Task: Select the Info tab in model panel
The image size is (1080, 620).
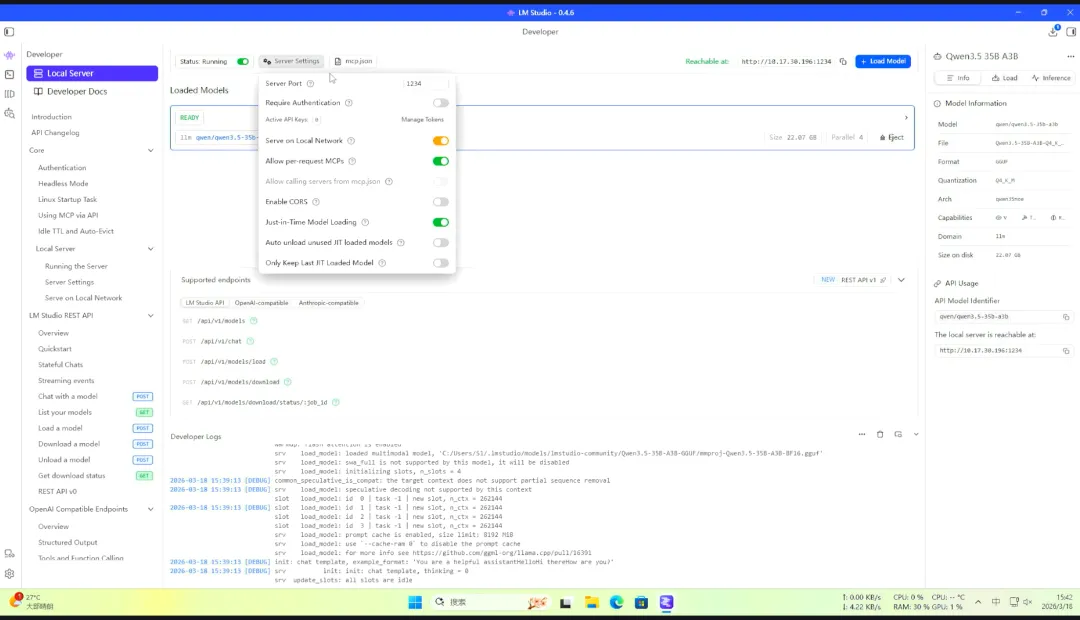Action: pyautogui.click(x=958, y=79)
